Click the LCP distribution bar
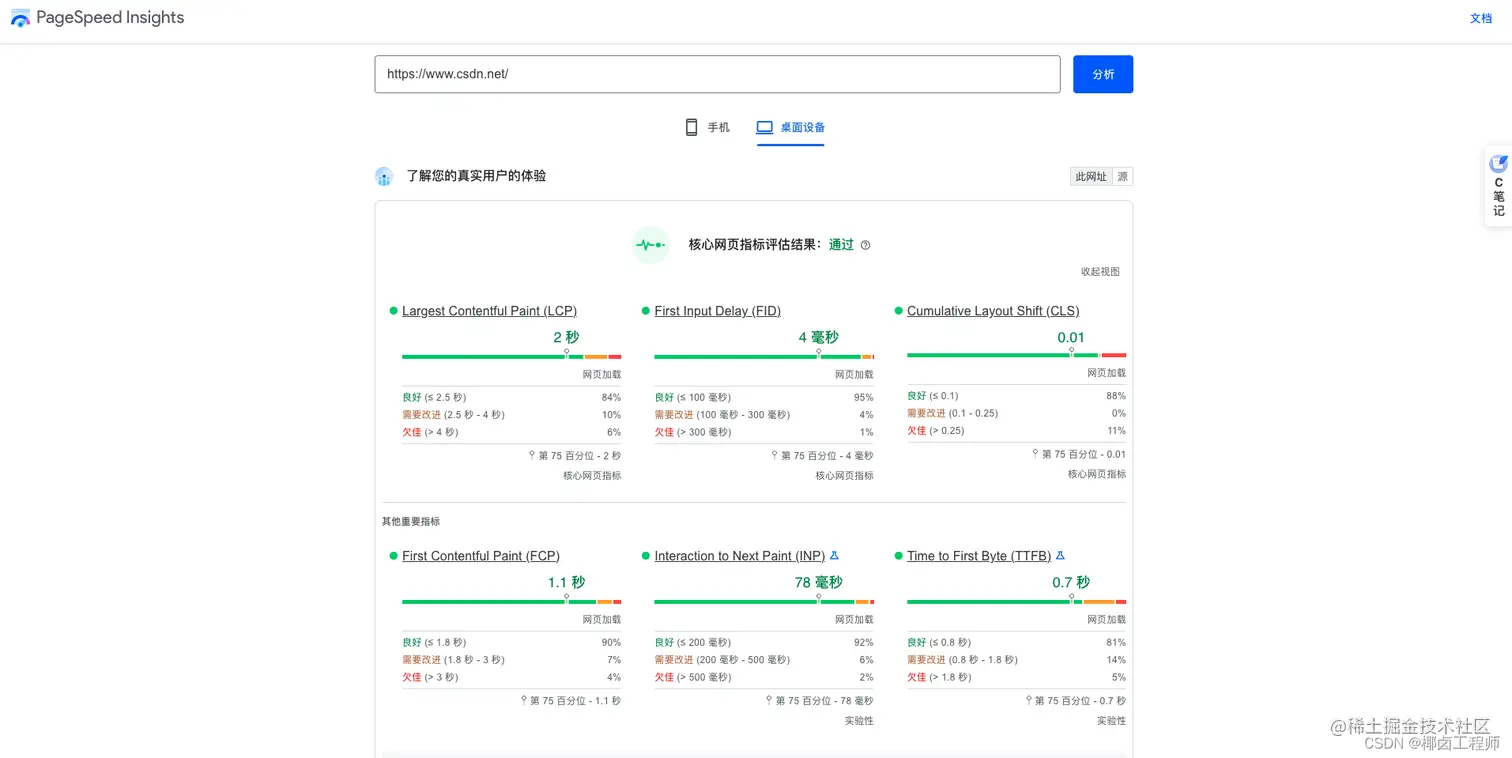 tap(511, 356)
